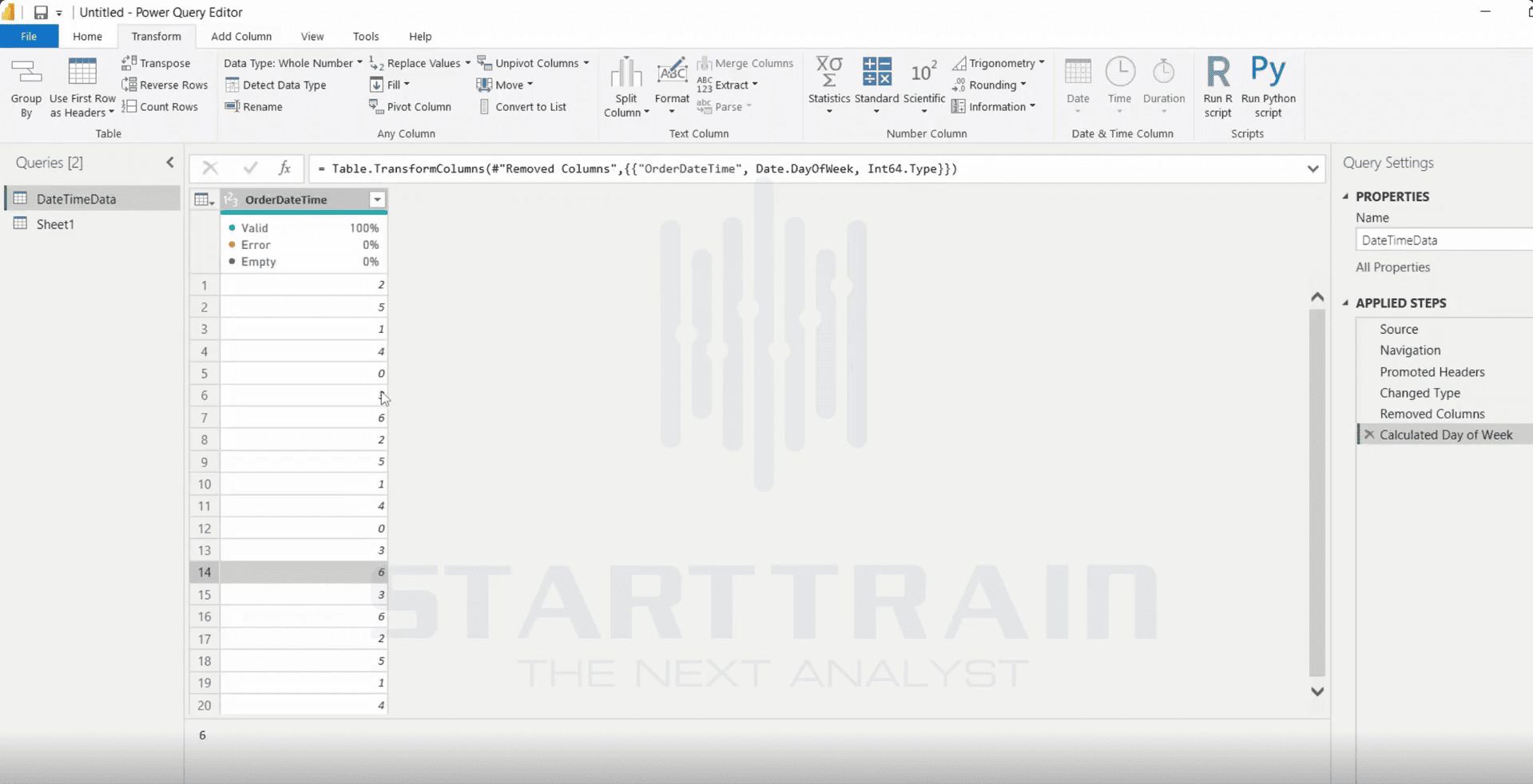Open the All Properties link

tap(1392, 267)
